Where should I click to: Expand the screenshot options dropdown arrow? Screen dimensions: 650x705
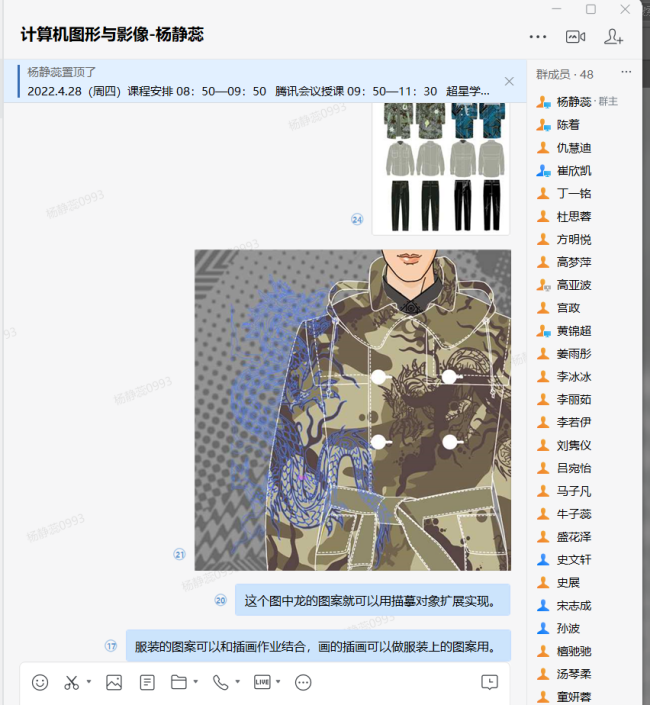coord(89,682)
